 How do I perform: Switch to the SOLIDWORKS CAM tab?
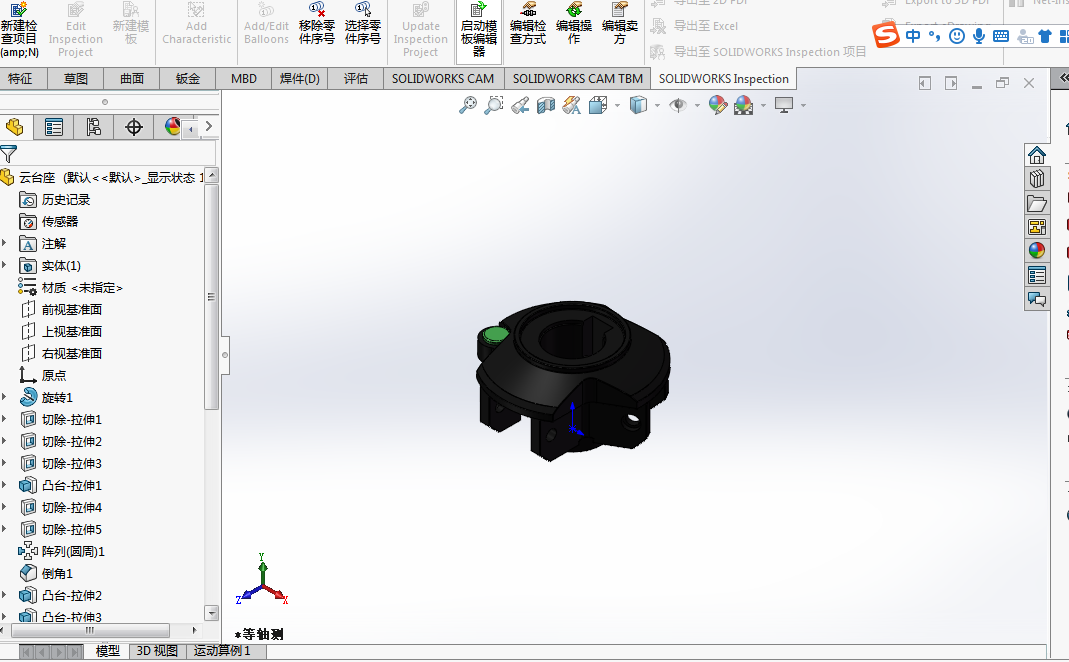click(x=442, y=79)
